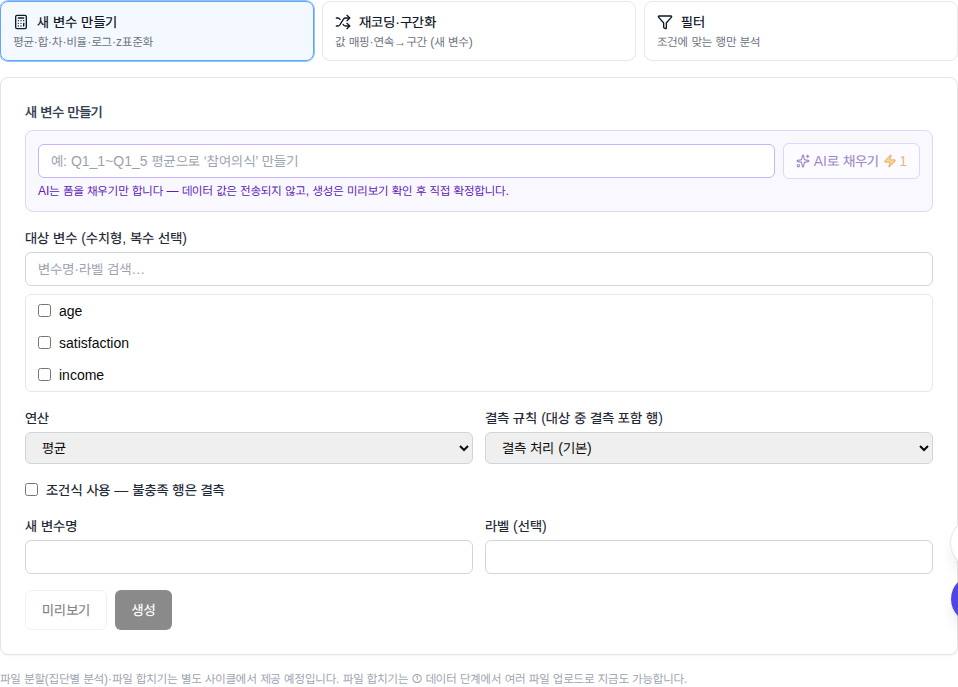The height and width of the screenshot is (687, 958).
Task: Click the income variable label
Action: click(81, 375)
